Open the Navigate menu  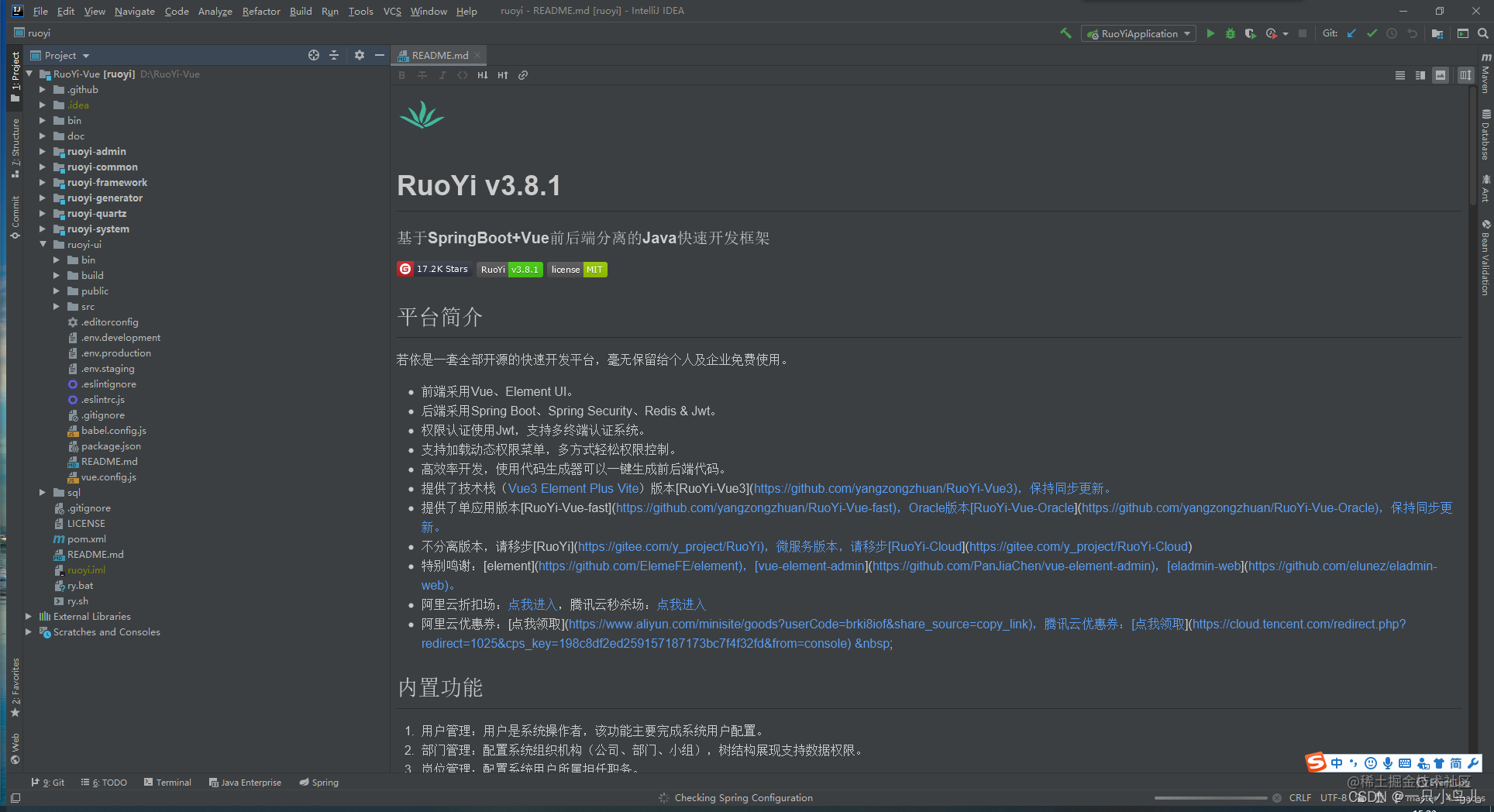134,11
